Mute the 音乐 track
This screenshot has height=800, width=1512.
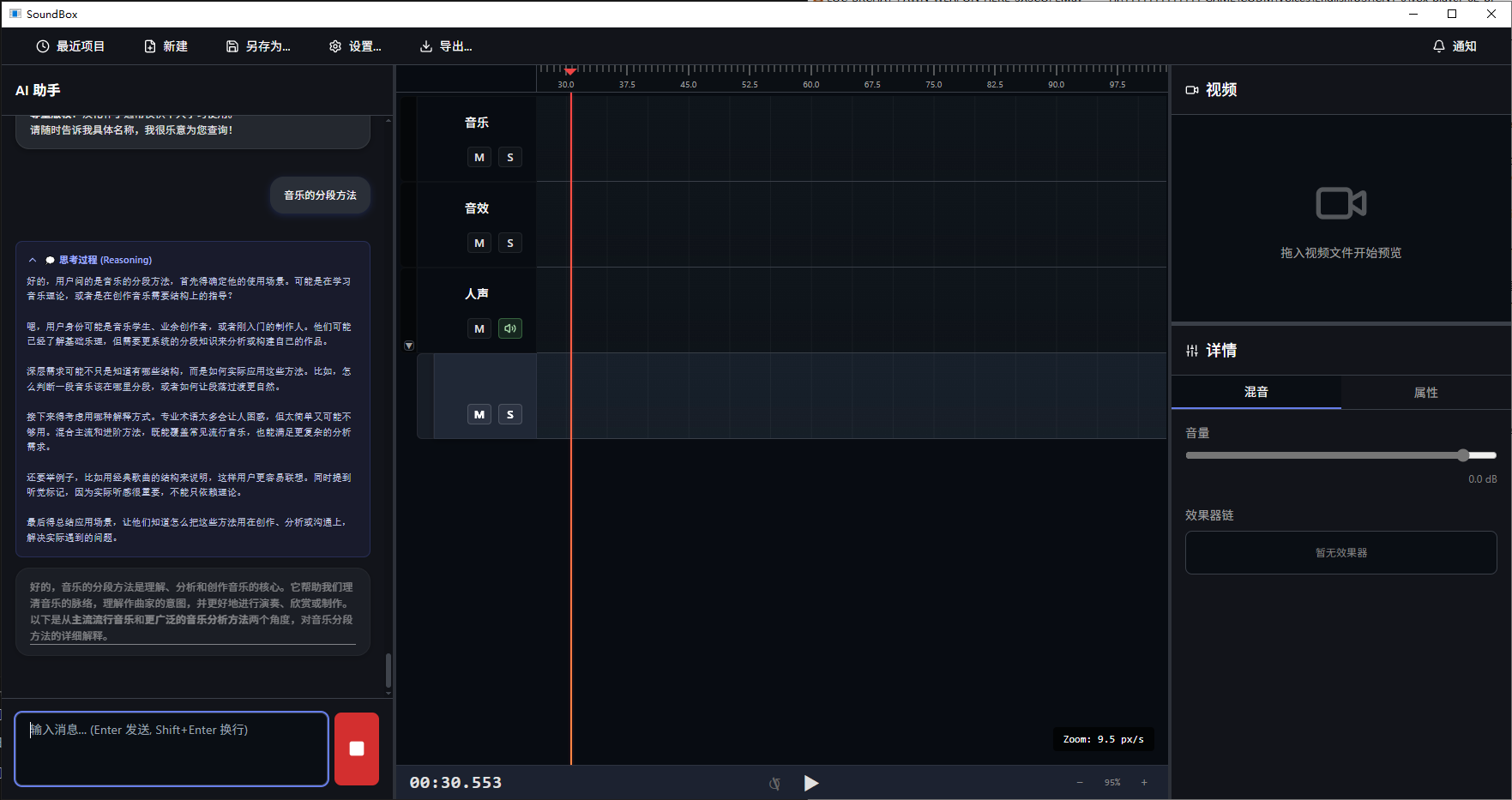[x=479, y=157]
